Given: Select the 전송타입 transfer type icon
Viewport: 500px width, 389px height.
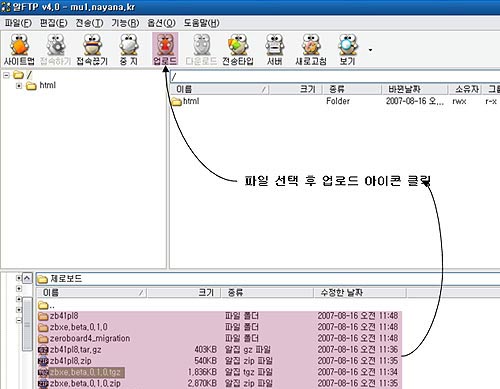Looking at the screenshot, I should [x=238, y=49].
